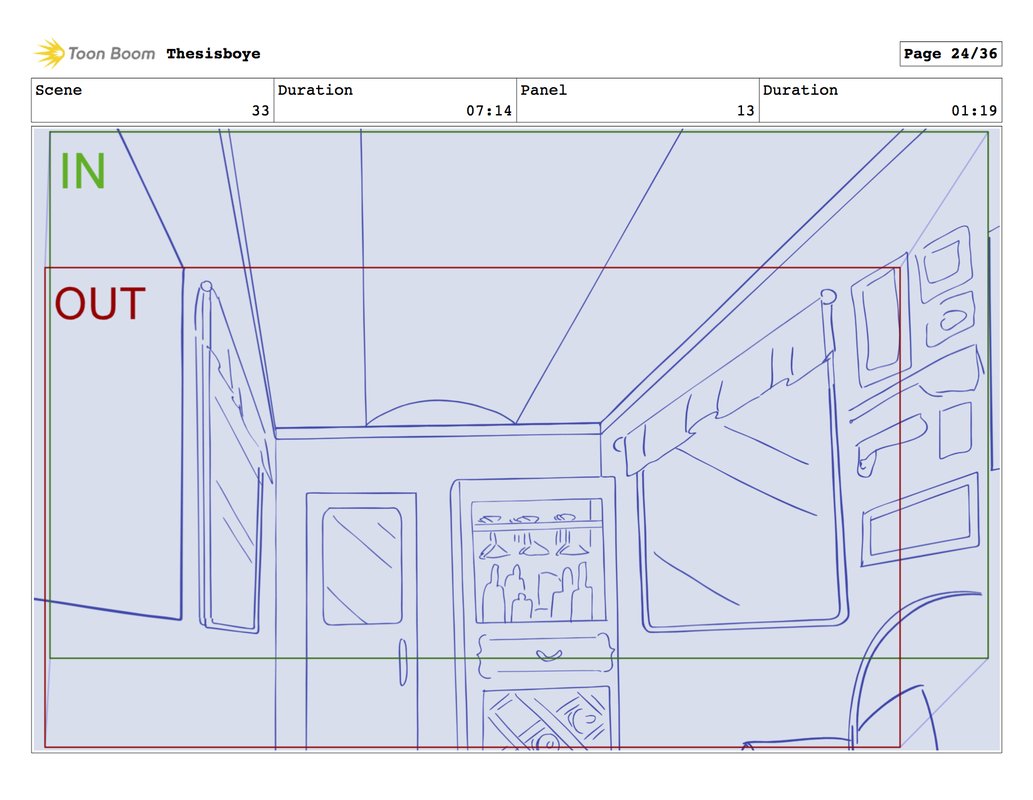
Task: Select the scene number '33'
Action: 260,111
